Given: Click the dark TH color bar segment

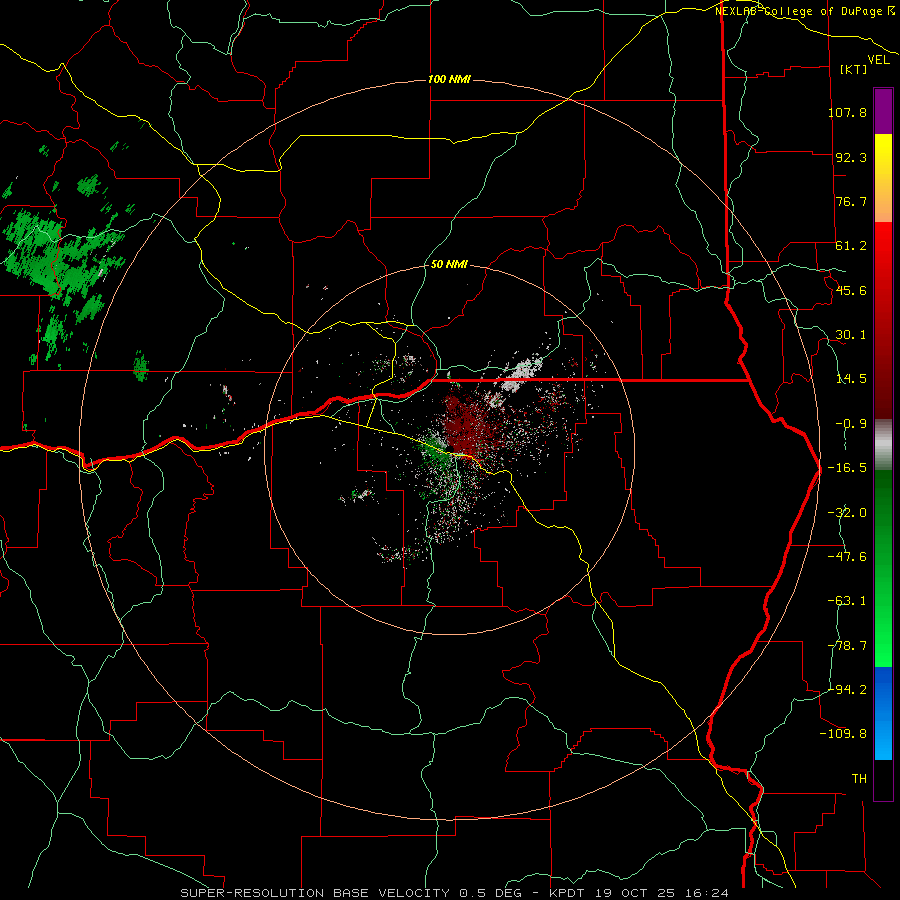Looking at the screenshot, I should [x=883, y=779].
